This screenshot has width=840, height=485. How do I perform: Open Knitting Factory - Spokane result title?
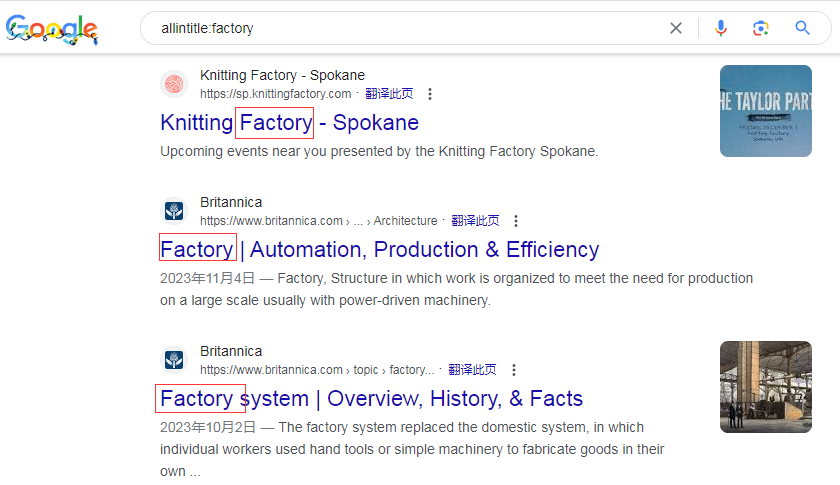pos(289,123)
